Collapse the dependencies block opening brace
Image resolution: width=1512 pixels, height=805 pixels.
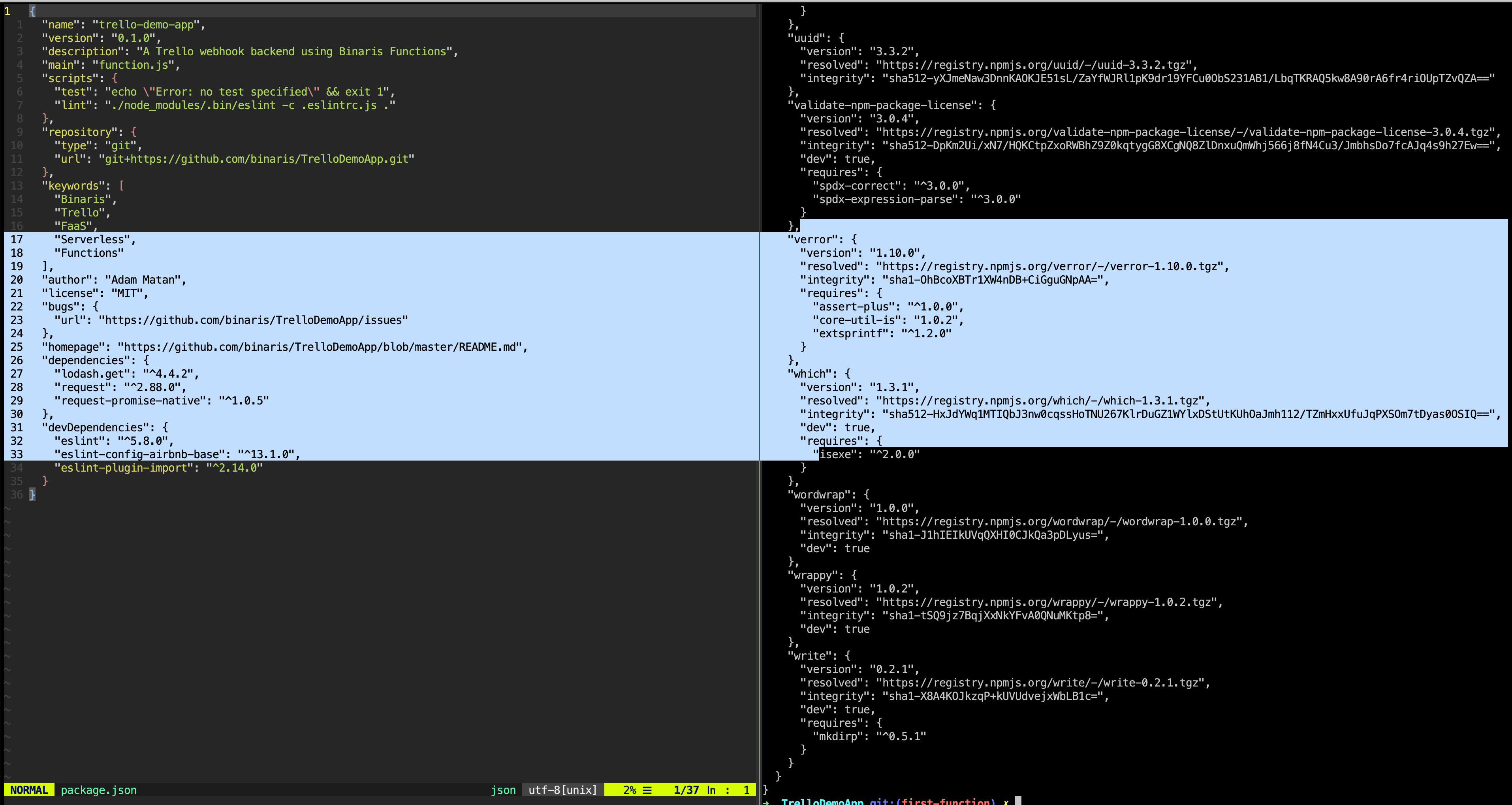[147, 360]
